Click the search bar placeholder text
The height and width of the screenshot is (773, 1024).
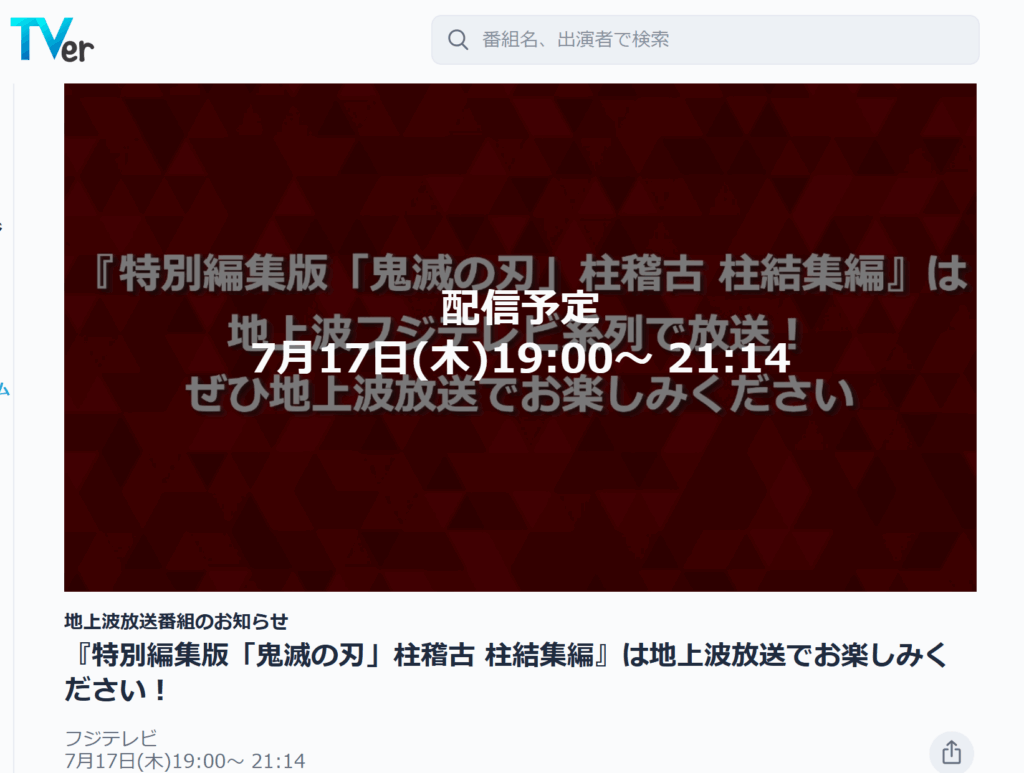(x=575, y=40)
